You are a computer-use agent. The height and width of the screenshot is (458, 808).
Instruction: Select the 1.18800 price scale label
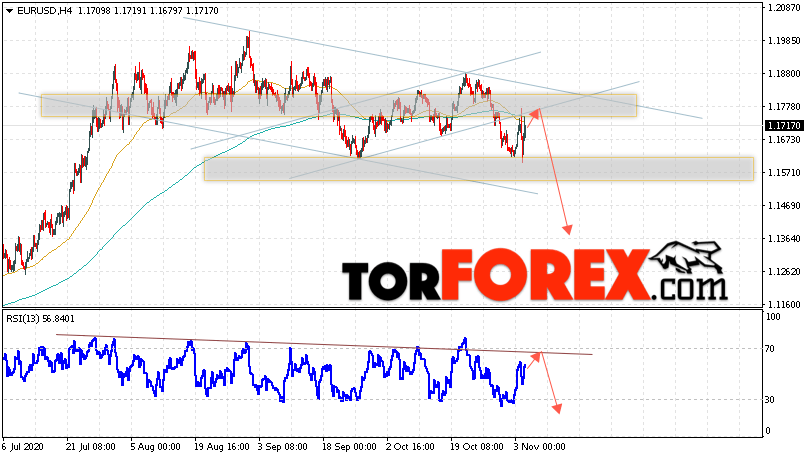click(784, 74)
